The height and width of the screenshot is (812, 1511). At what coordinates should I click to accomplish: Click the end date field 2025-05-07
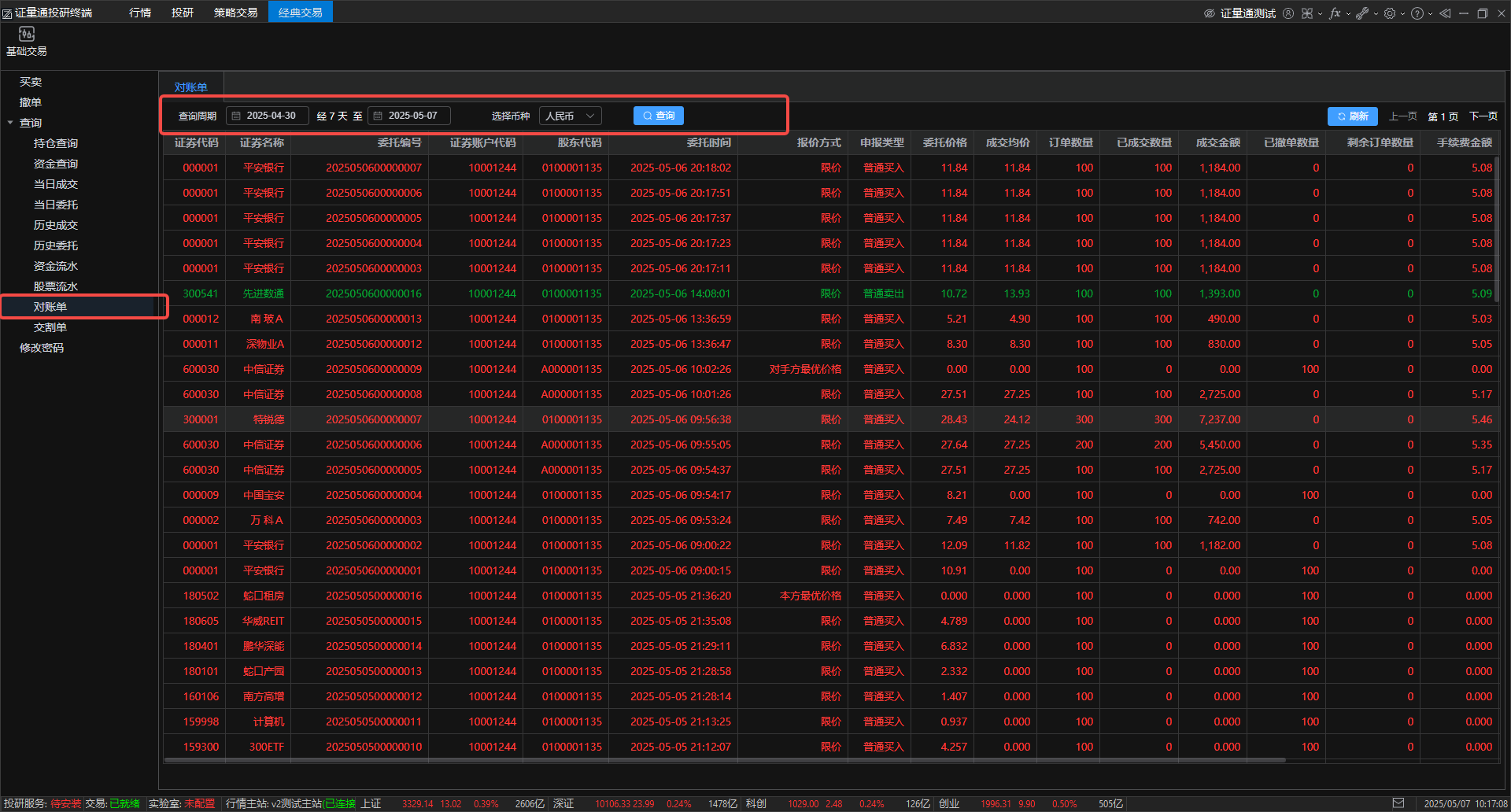[x=409, y=116]
